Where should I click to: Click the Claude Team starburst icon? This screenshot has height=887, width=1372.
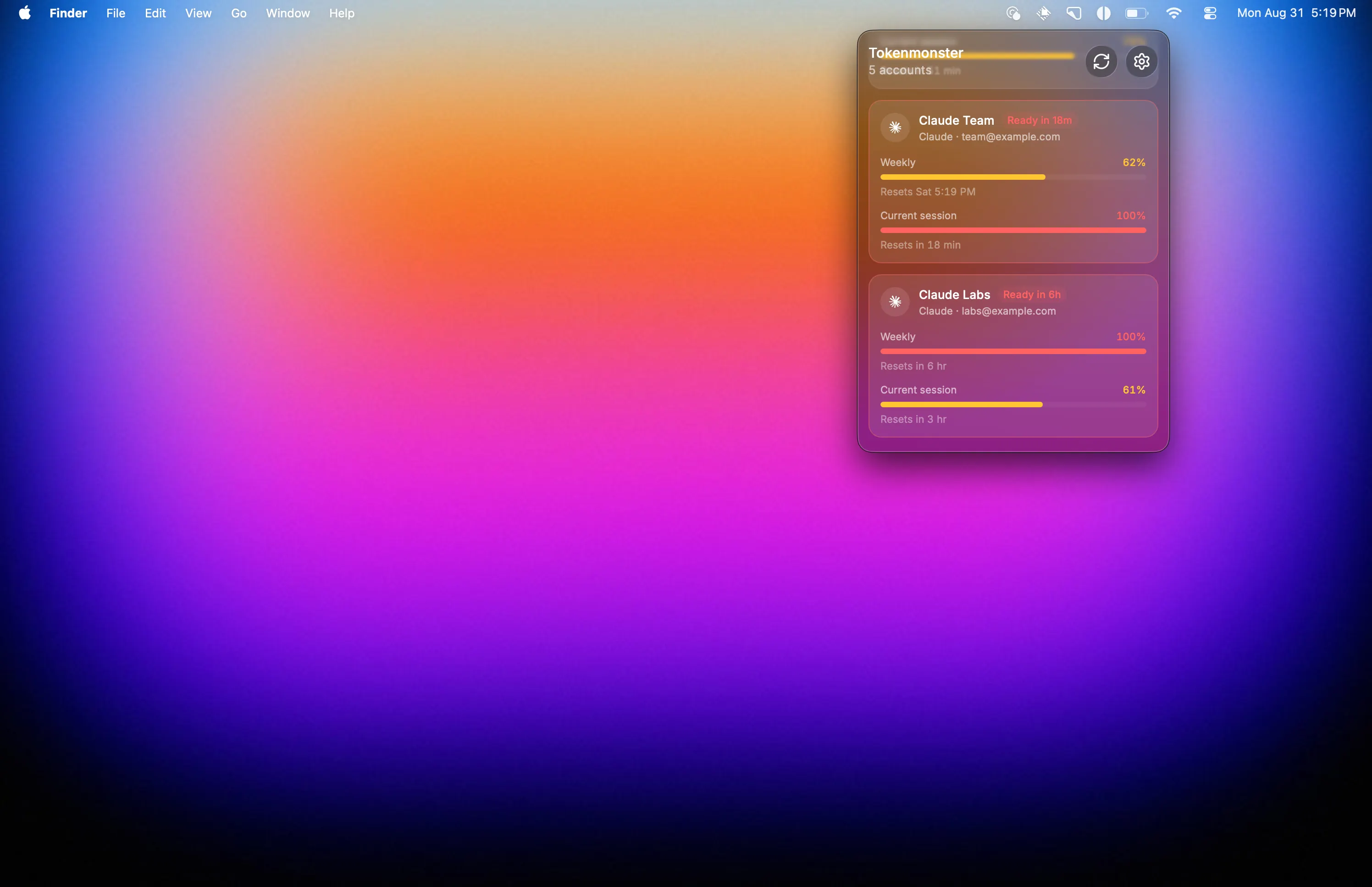(895, 128)
